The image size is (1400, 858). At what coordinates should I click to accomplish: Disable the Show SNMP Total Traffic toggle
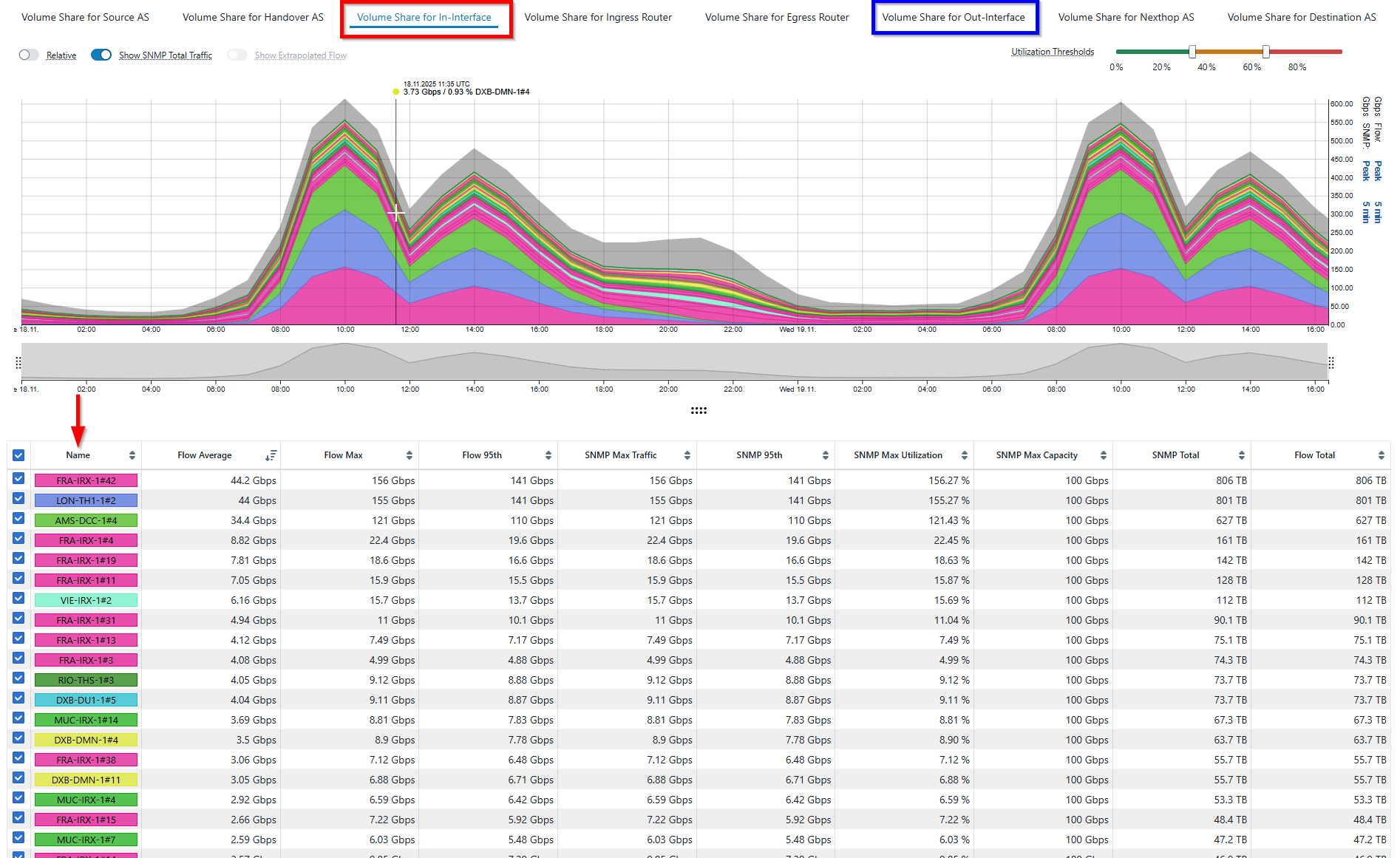(x=101, y=54)
